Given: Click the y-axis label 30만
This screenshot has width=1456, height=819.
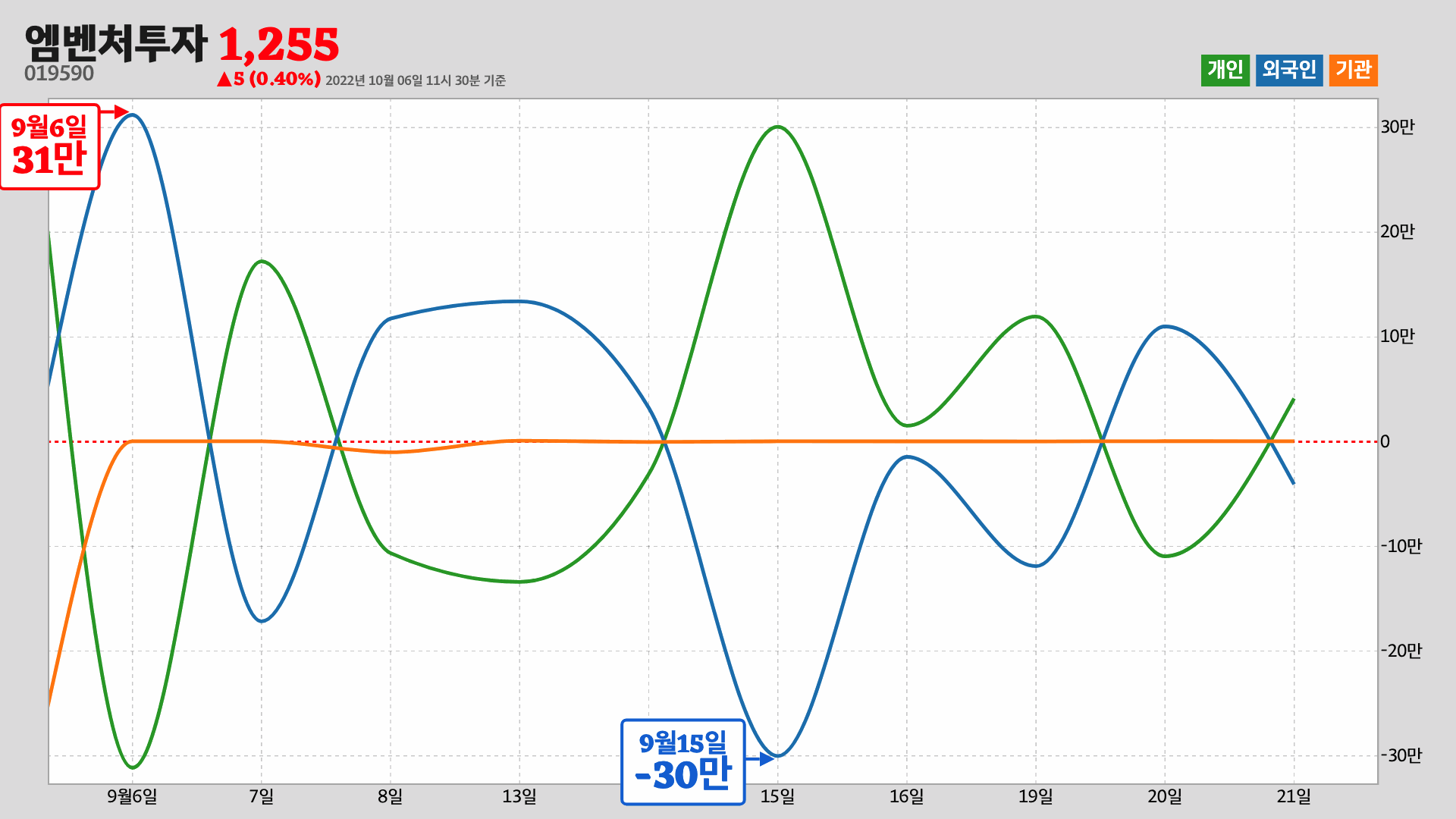Looking at the screenshot, I should (x=1397, y=127).
